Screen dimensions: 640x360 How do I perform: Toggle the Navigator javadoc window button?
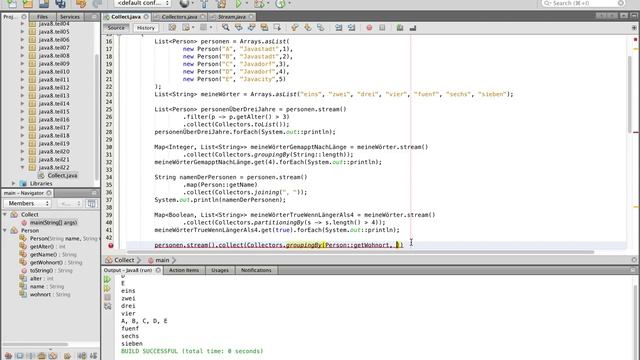(92, 203)
